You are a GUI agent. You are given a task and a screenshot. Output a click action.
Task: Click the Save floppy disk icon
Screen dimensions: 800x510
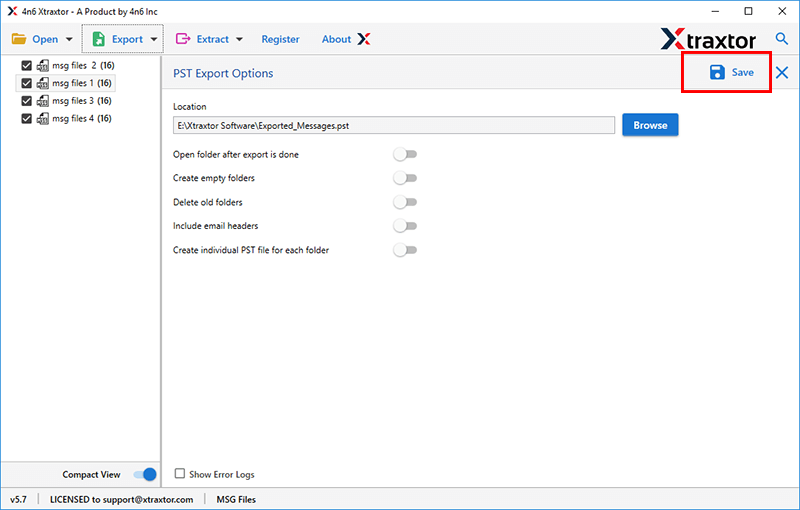[717, 72]
